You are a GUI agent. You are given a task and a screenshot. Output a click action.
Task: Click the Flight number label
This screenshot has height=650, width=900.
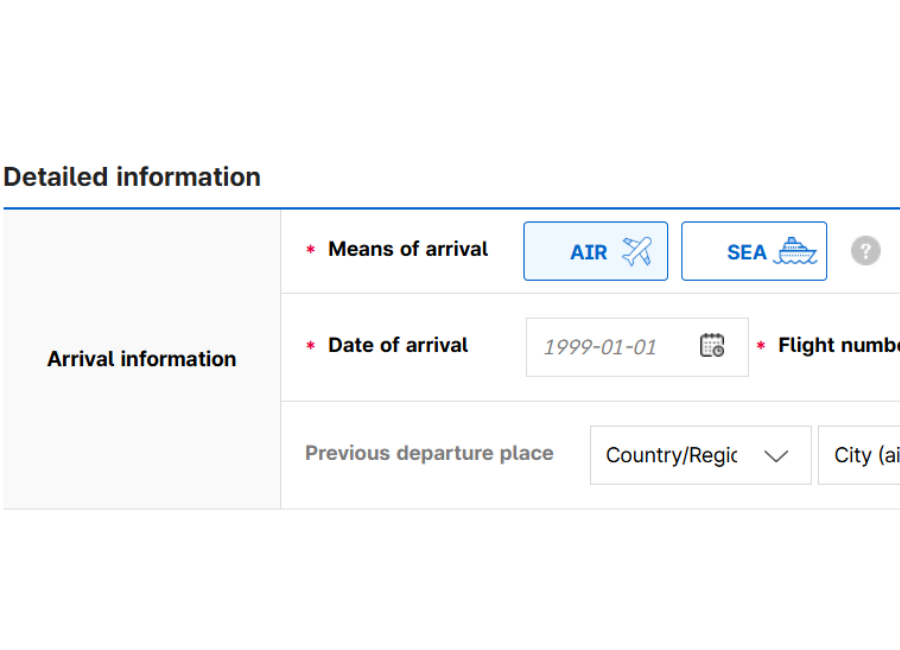coord(838,345)
